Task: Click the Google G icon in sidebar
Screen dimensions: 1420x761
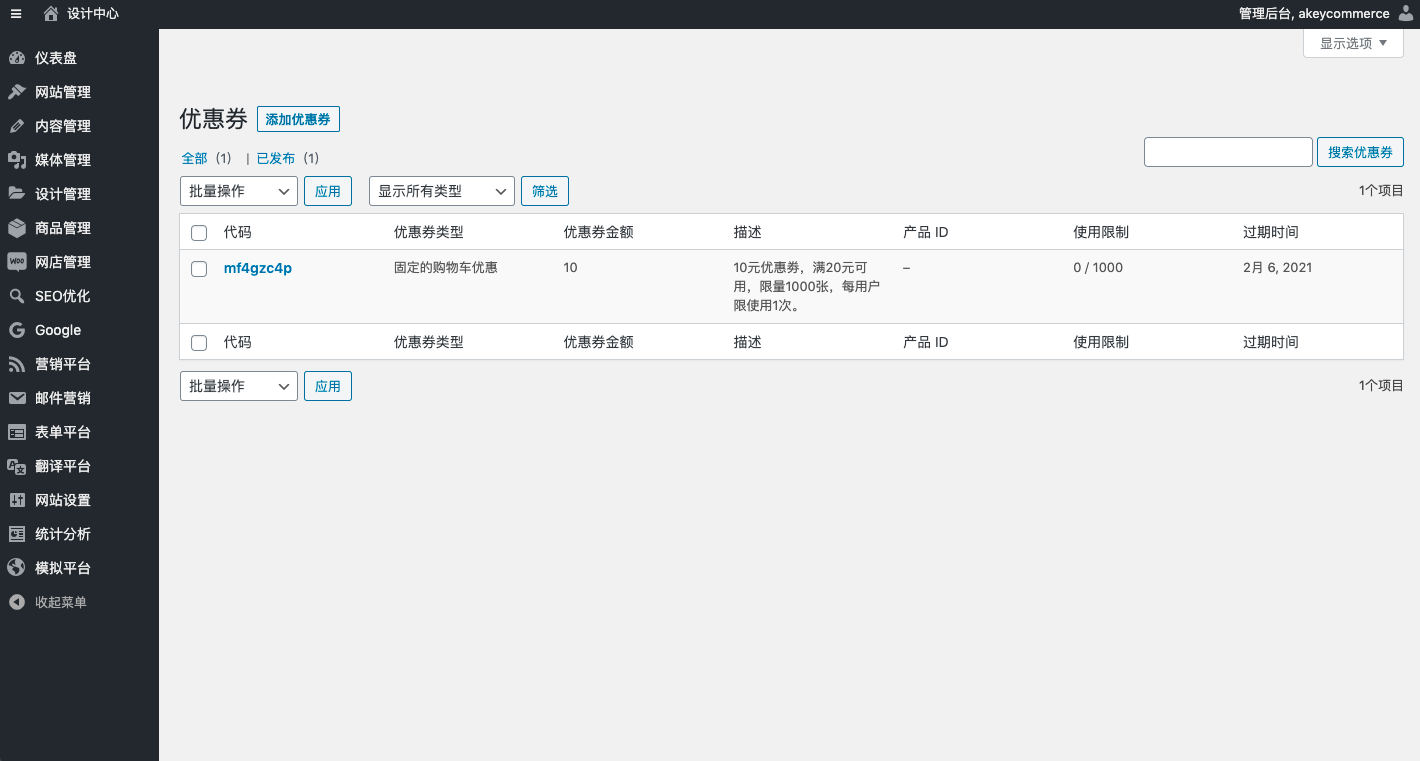Action: tap(17, 330)
